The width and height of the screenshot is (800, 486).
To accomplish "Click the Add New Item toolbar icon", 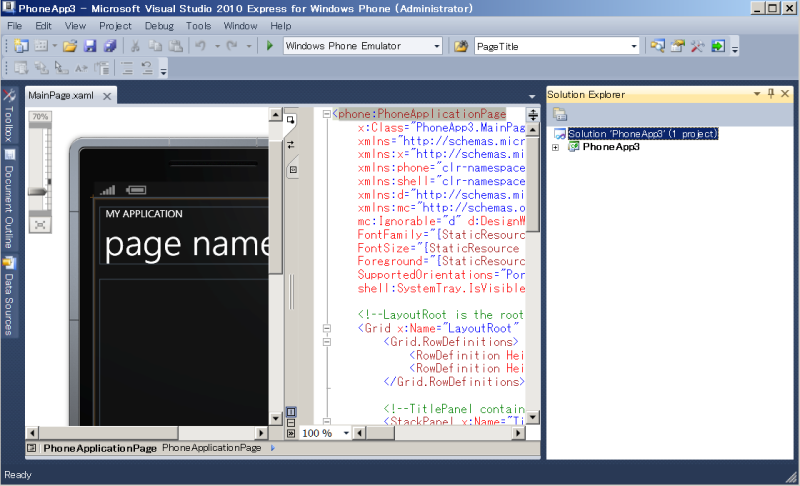I will [x=41, y=46].
